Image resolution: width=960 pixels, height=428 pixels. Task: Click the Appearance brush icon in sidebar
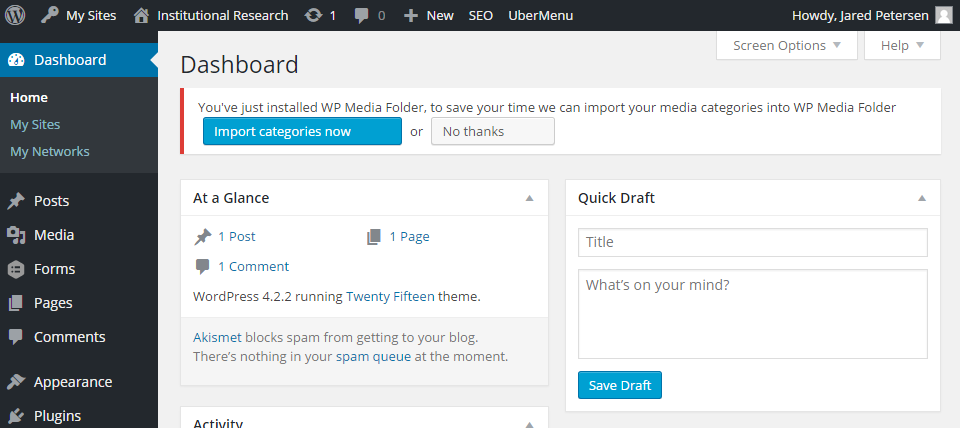pyautogui.click(x=17, y=382)
